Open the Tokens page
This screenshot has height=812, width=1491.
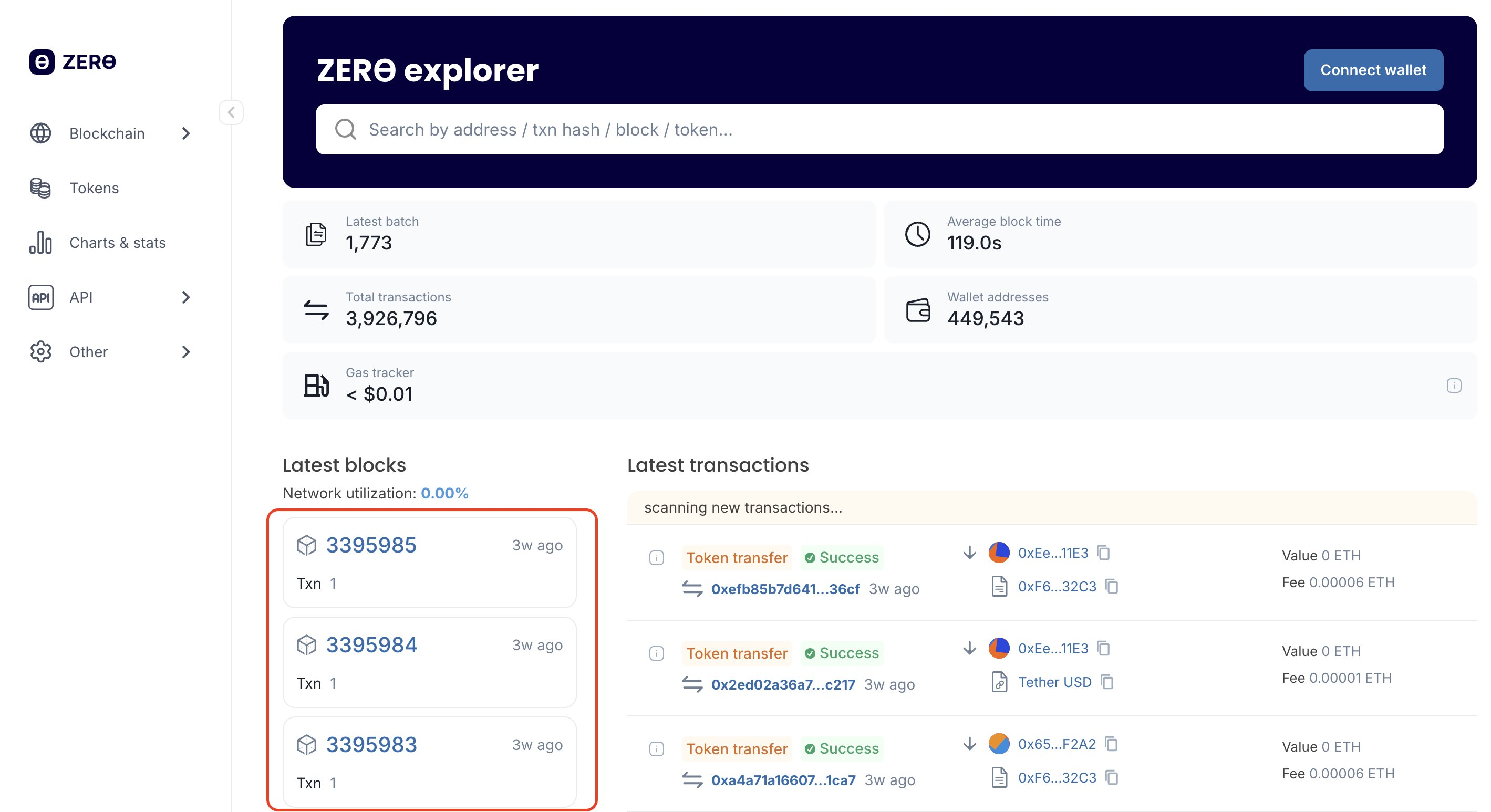click(94, 188)
